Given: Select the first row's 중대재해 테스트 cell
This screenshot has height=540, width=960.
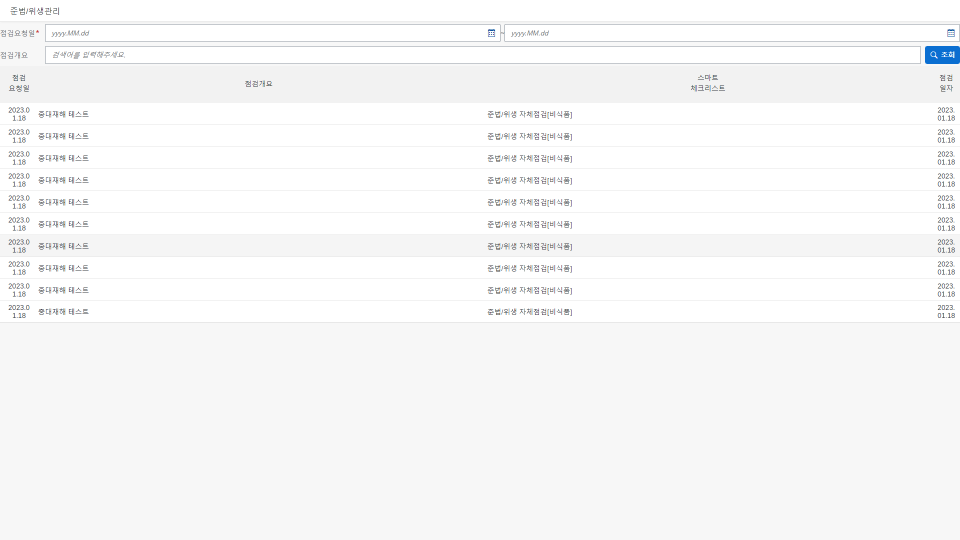Looking at the screenshot, I should pyautogui.click(x=64, y=114).
